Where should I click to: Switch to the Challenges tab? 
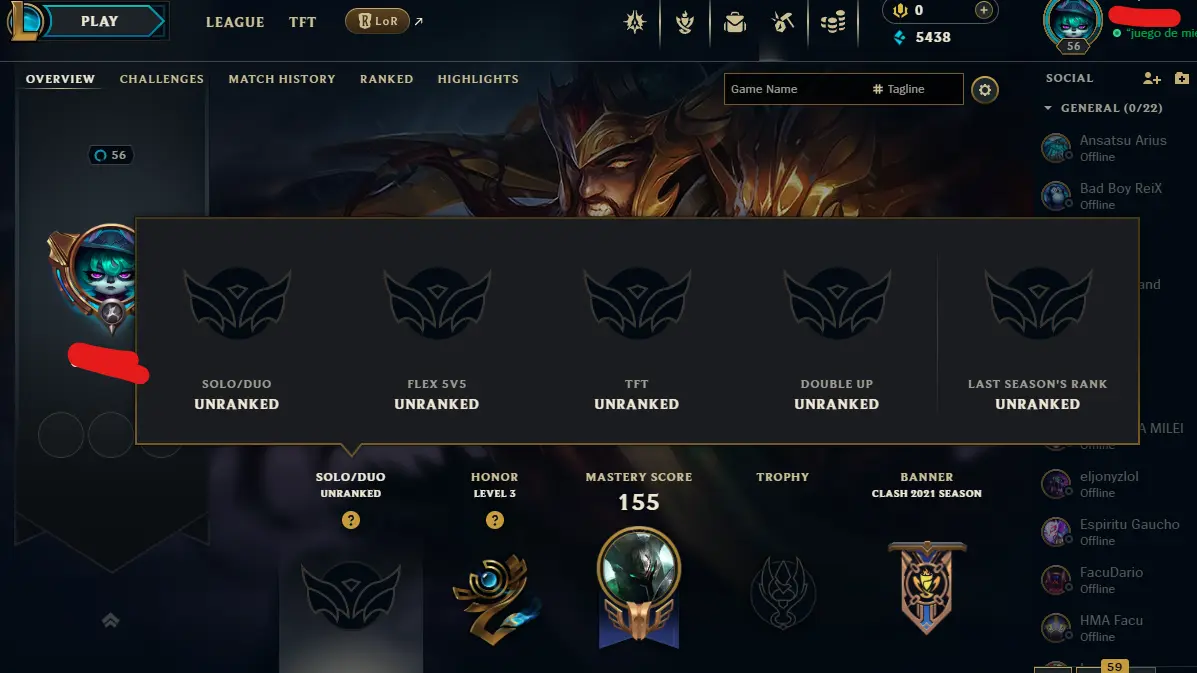[161, 79]
